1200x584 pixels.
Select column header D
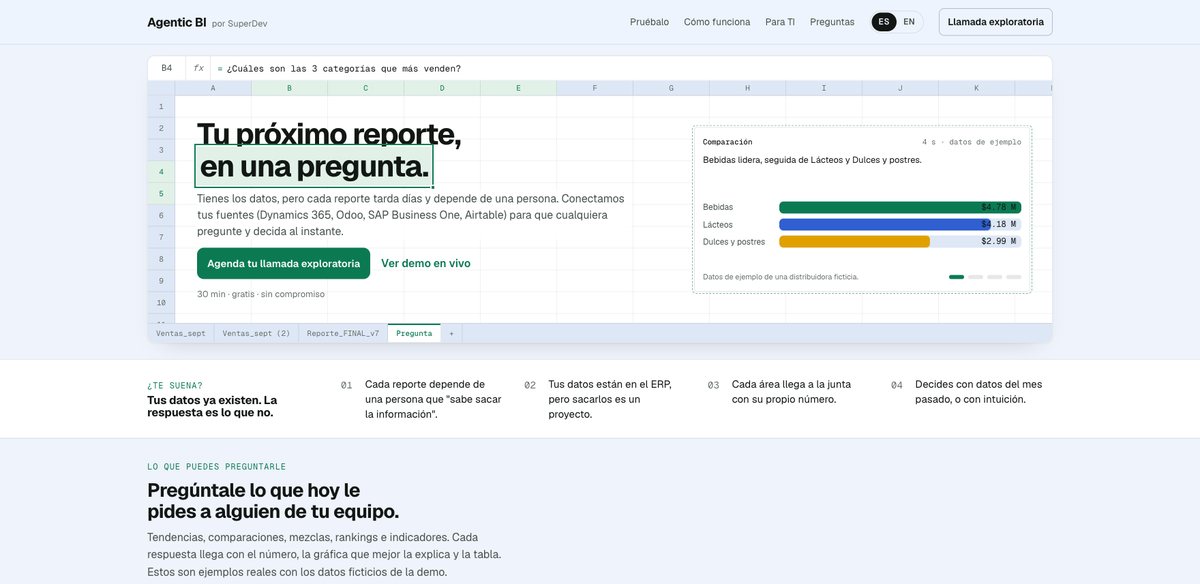[442, 88]
